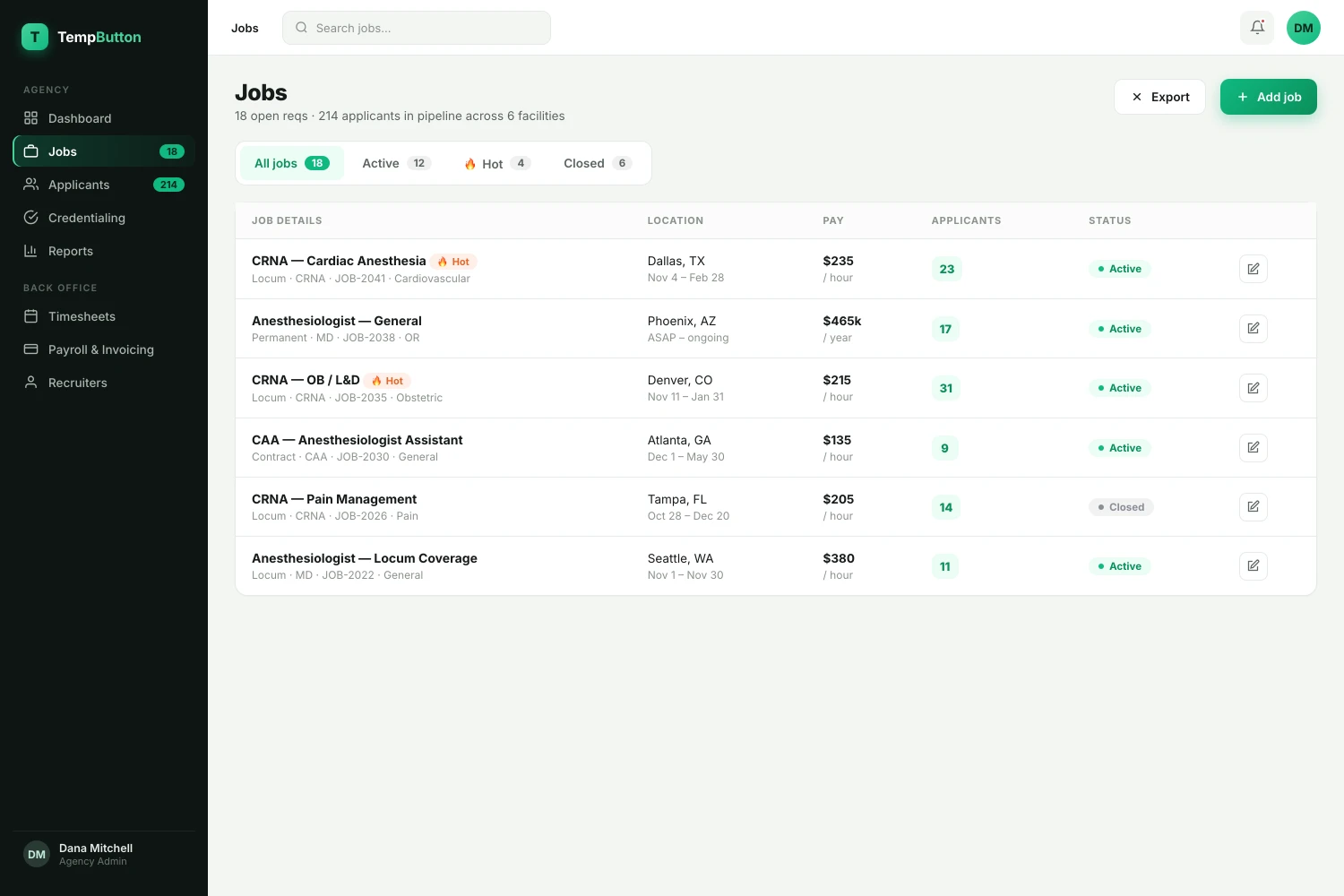1344x896 pixels.
Task: Open Anesthesiologist — Locum Coverage job title
Action: coord(365,558)
